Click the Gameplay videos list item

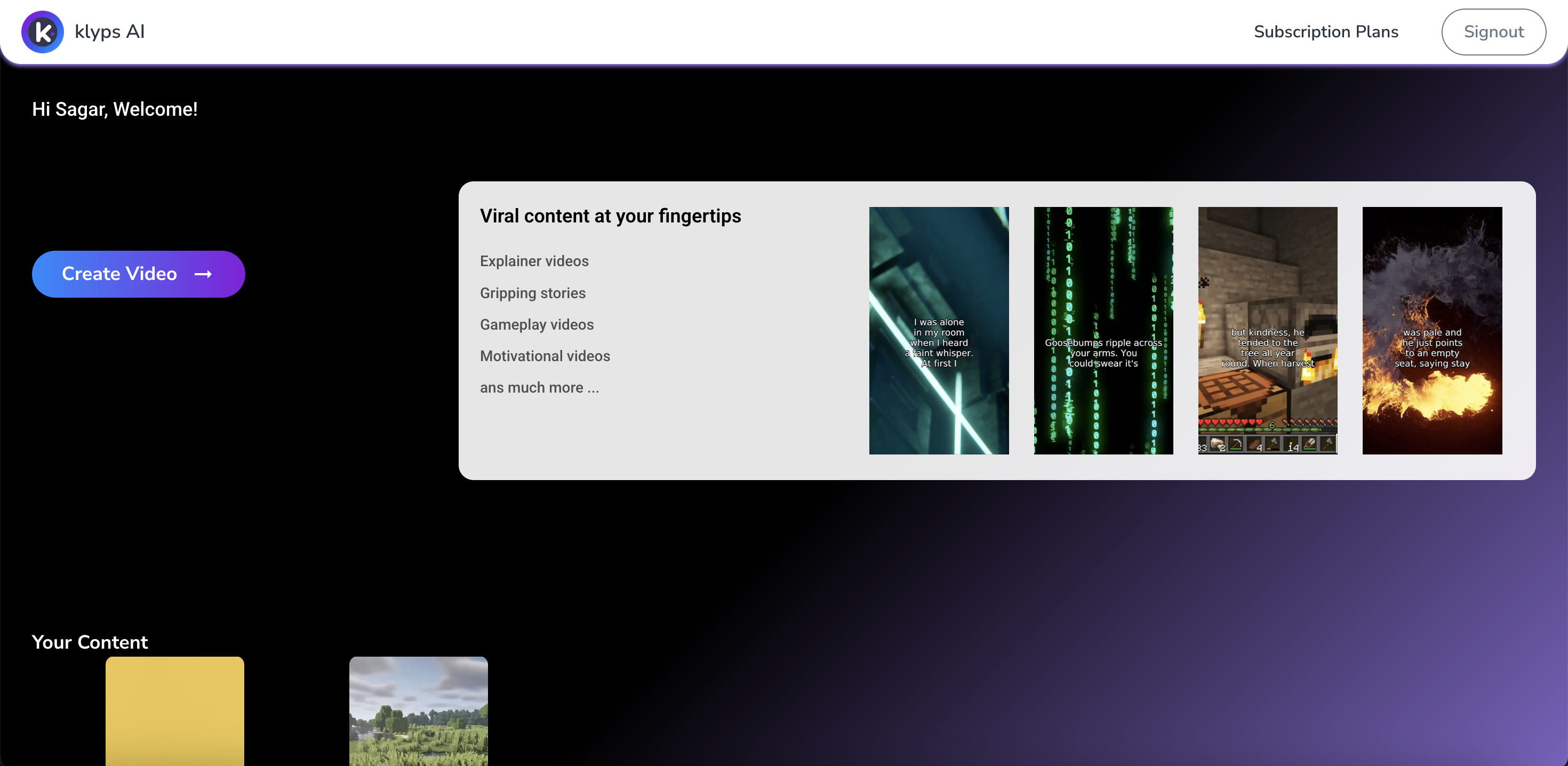click(536, 324)
